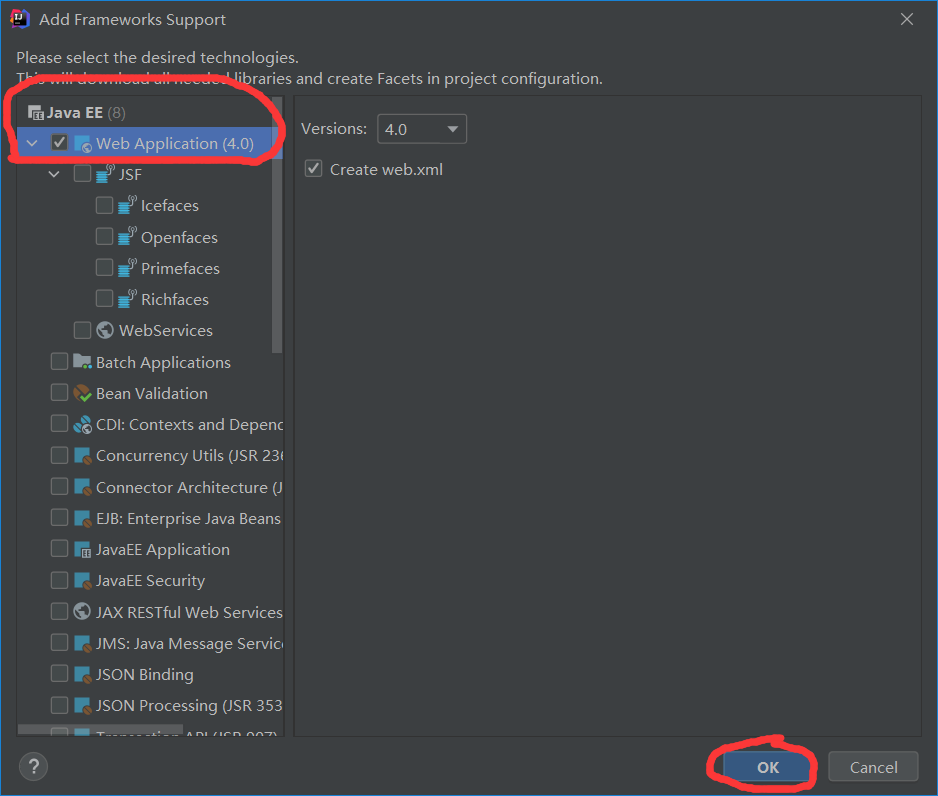Click the Icefaces icon
Screen dimensions: 938x796
click(x=127, y=205)
